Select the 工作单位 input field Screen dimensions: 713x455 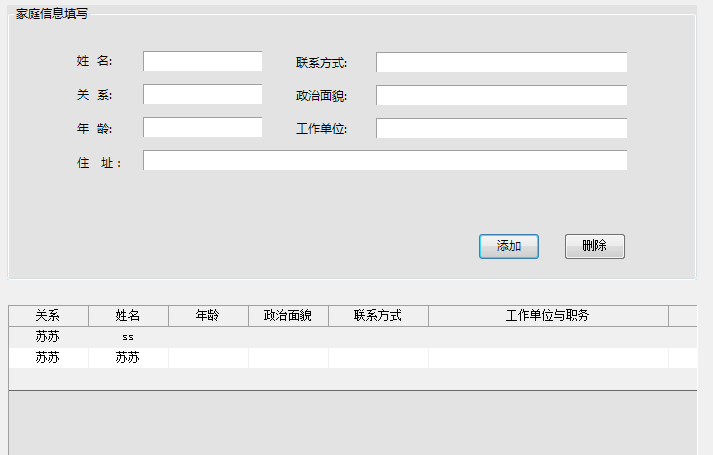pyautogui.click(x=502, y=128)
